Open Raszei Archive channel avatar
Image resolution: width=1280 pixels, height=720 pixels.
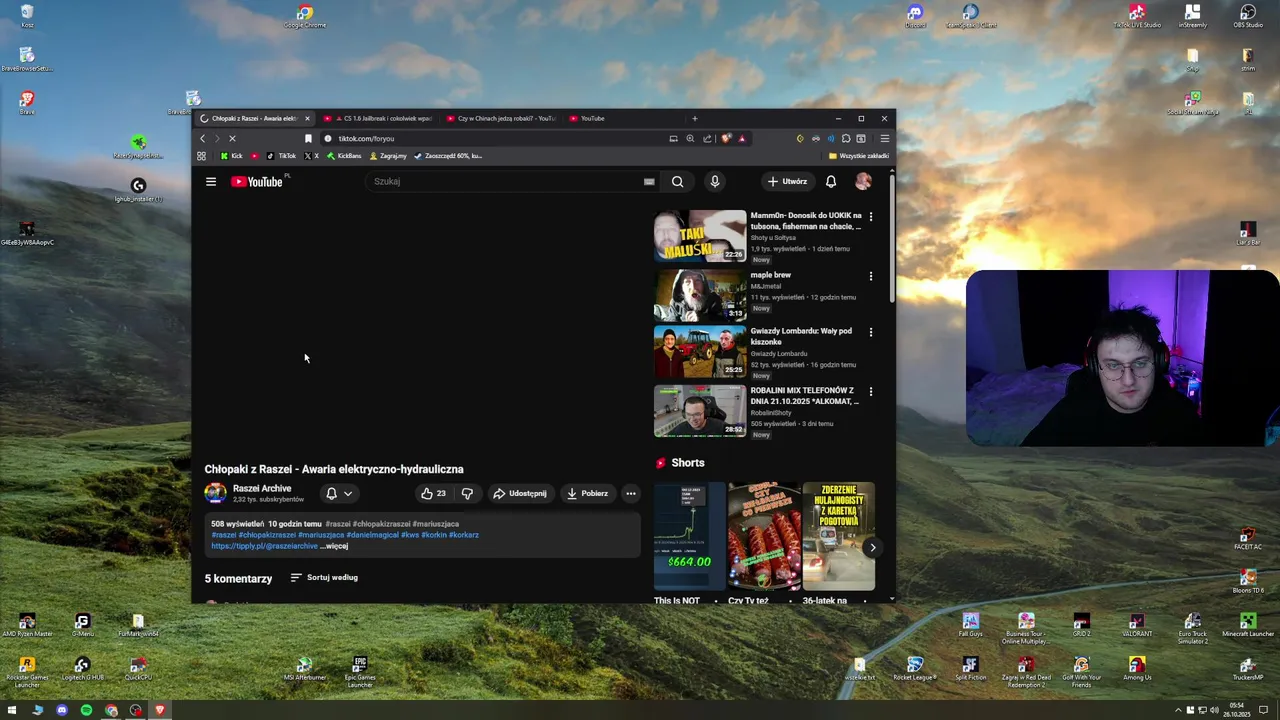point(215,493)
